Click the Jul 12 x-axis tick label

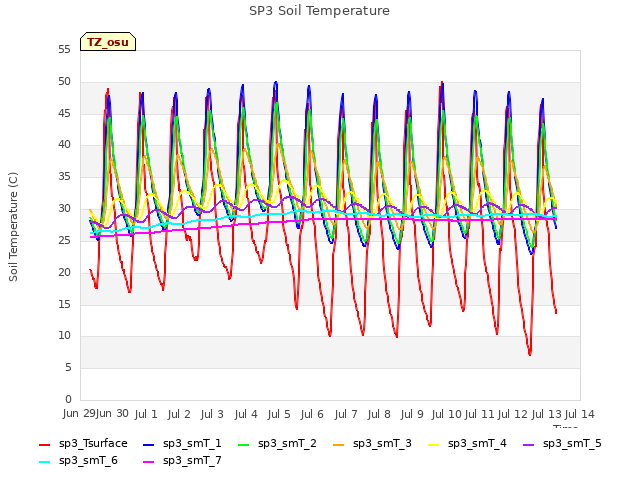pos(513,414)
